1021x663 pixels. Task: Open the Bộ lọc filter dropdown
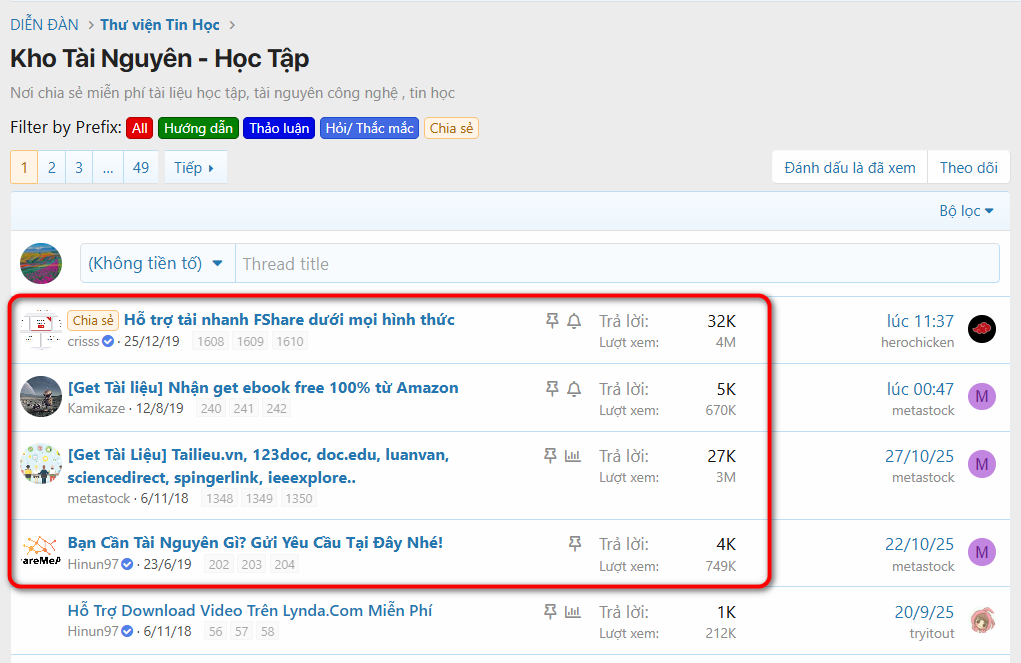click(966, 211)
